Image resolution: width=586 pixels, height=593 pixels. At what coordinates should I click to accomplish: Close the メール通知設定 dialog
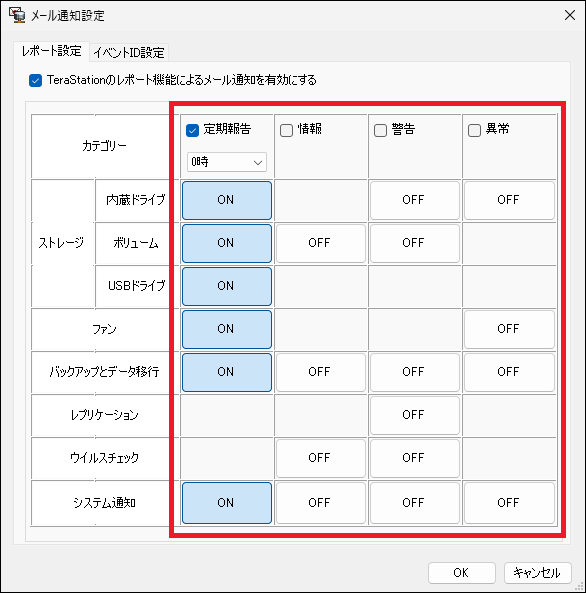pos(570,16)
